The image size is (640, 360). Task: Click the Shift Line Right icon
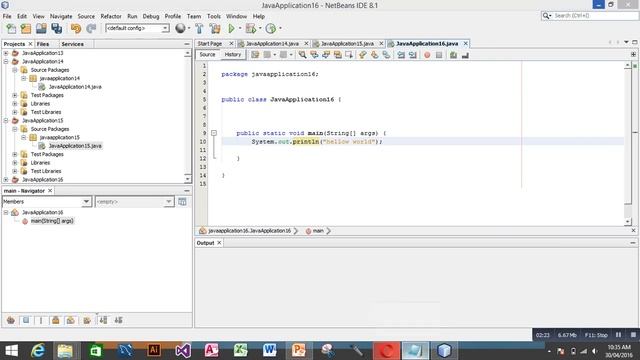pyautogui.click(x=413, y=55)
